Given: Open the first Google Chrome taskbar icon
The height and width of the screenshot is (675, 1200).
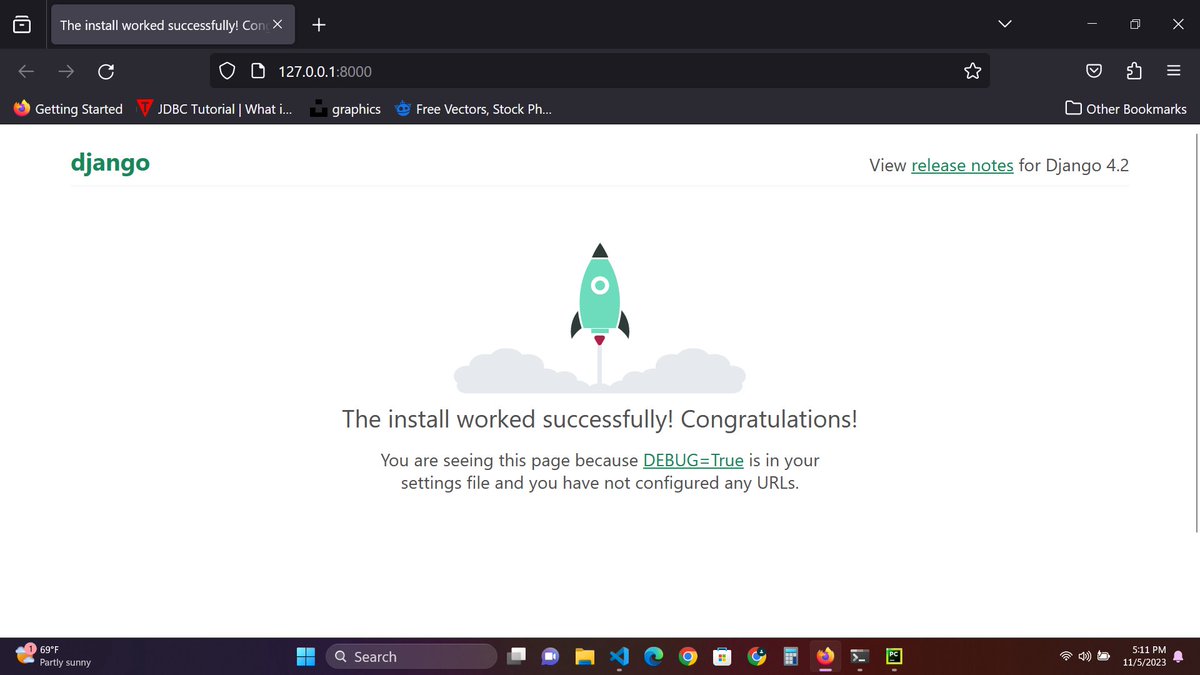Looking at the screenshot, I should coord(687,657).
